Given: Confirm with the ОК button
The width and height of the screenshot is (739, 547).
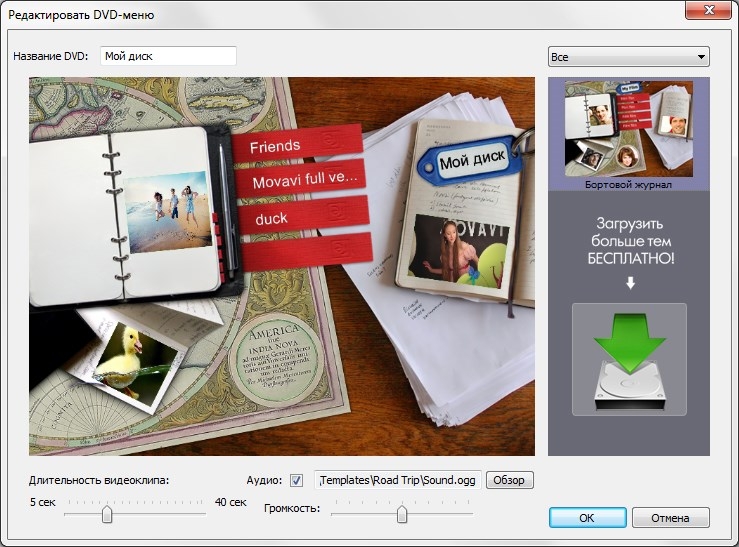Looking at the screenshot, I should [588, 518].
